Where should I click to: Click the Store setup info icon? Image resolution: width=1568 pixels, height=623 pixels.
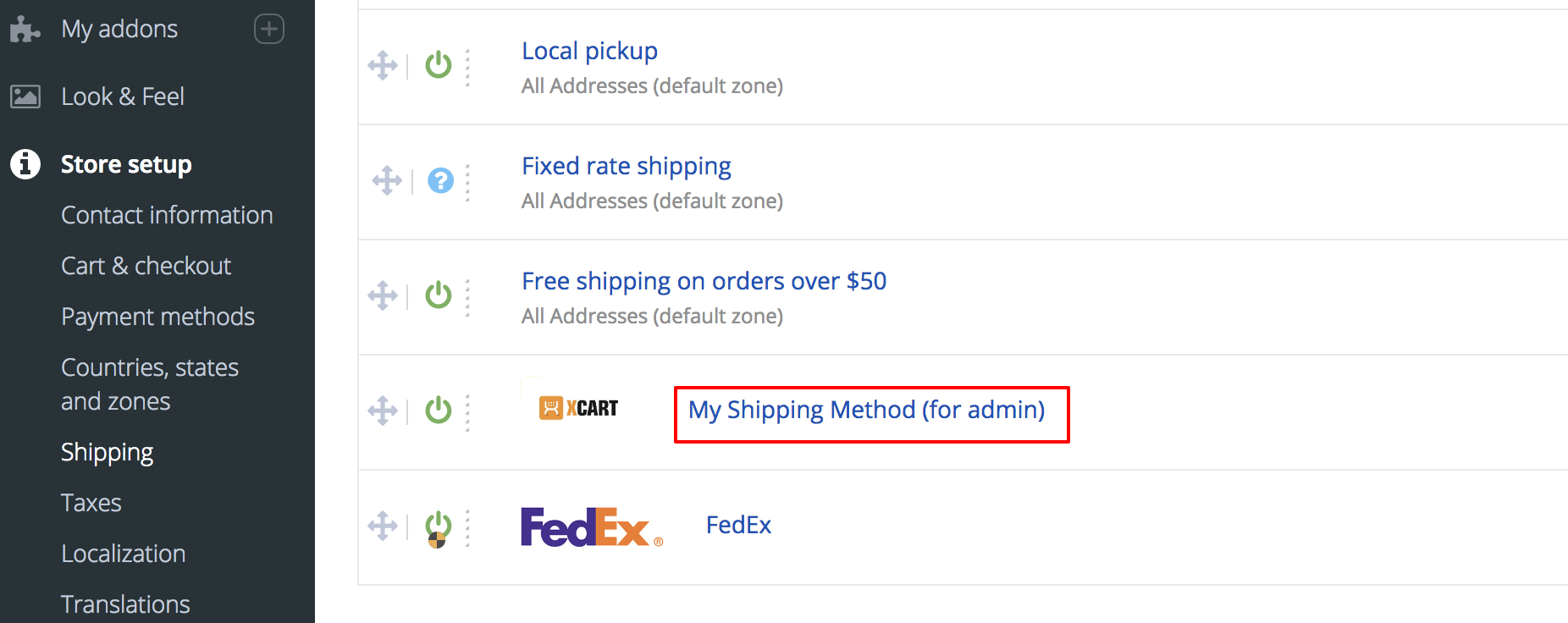[25, 164]
